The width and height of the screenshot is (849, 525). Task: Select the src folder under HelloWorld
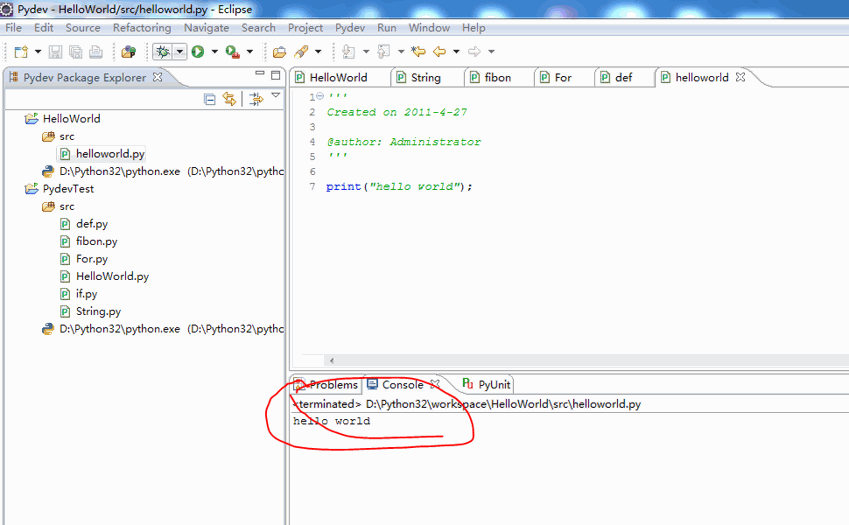[67, 136]
